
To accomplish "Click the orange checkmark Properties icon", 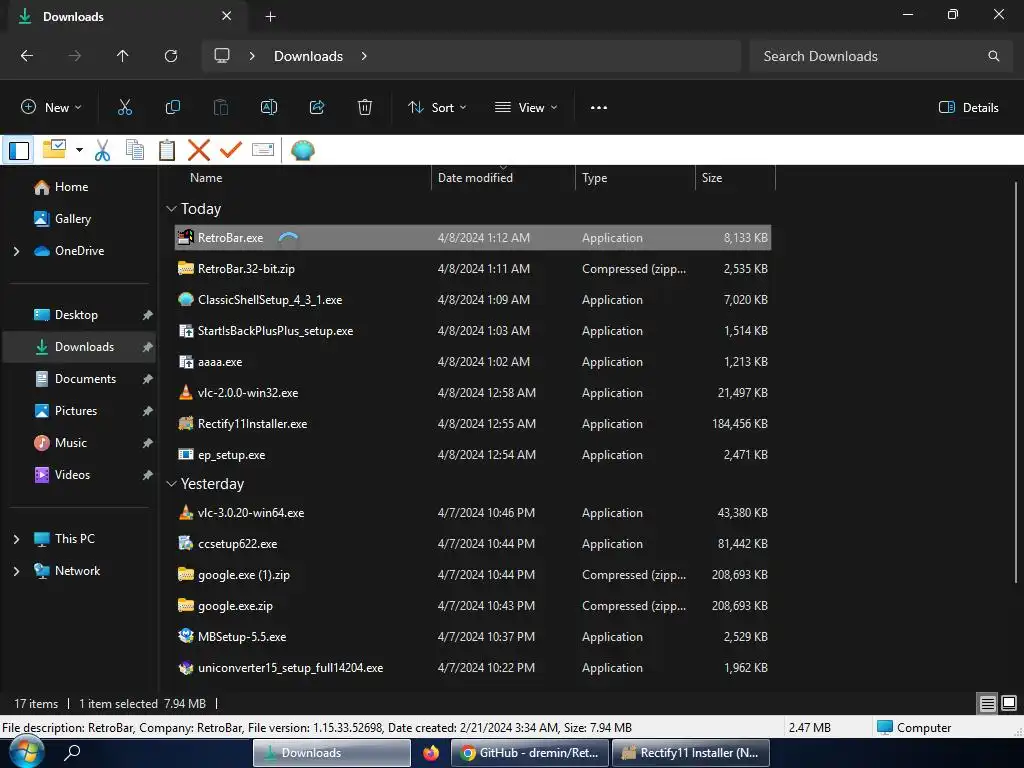I will pyautogui.click(x=231, y=150).
